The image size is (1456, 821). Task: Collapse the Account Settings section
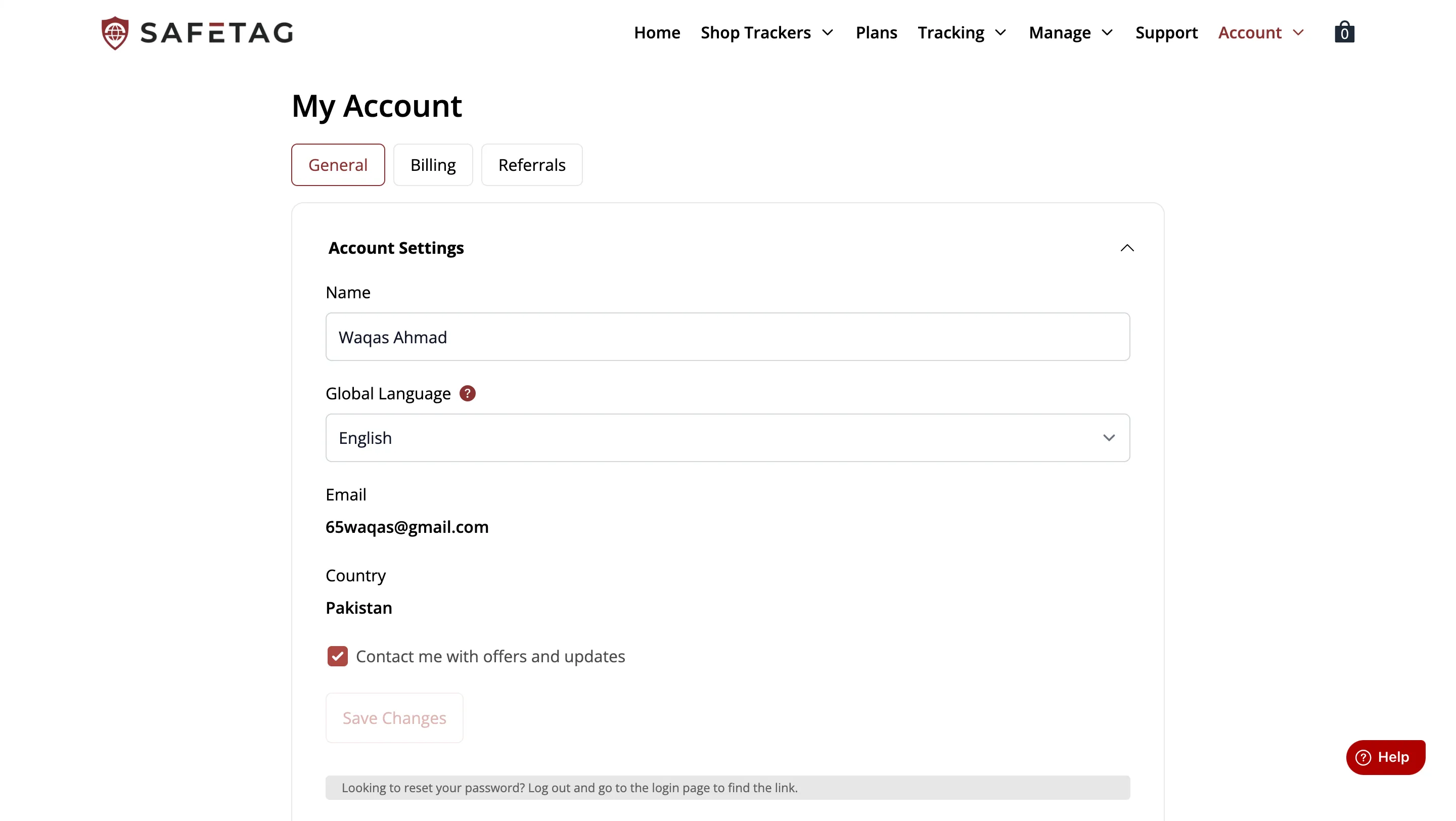pyautogui.click(x=1126, y=248)
